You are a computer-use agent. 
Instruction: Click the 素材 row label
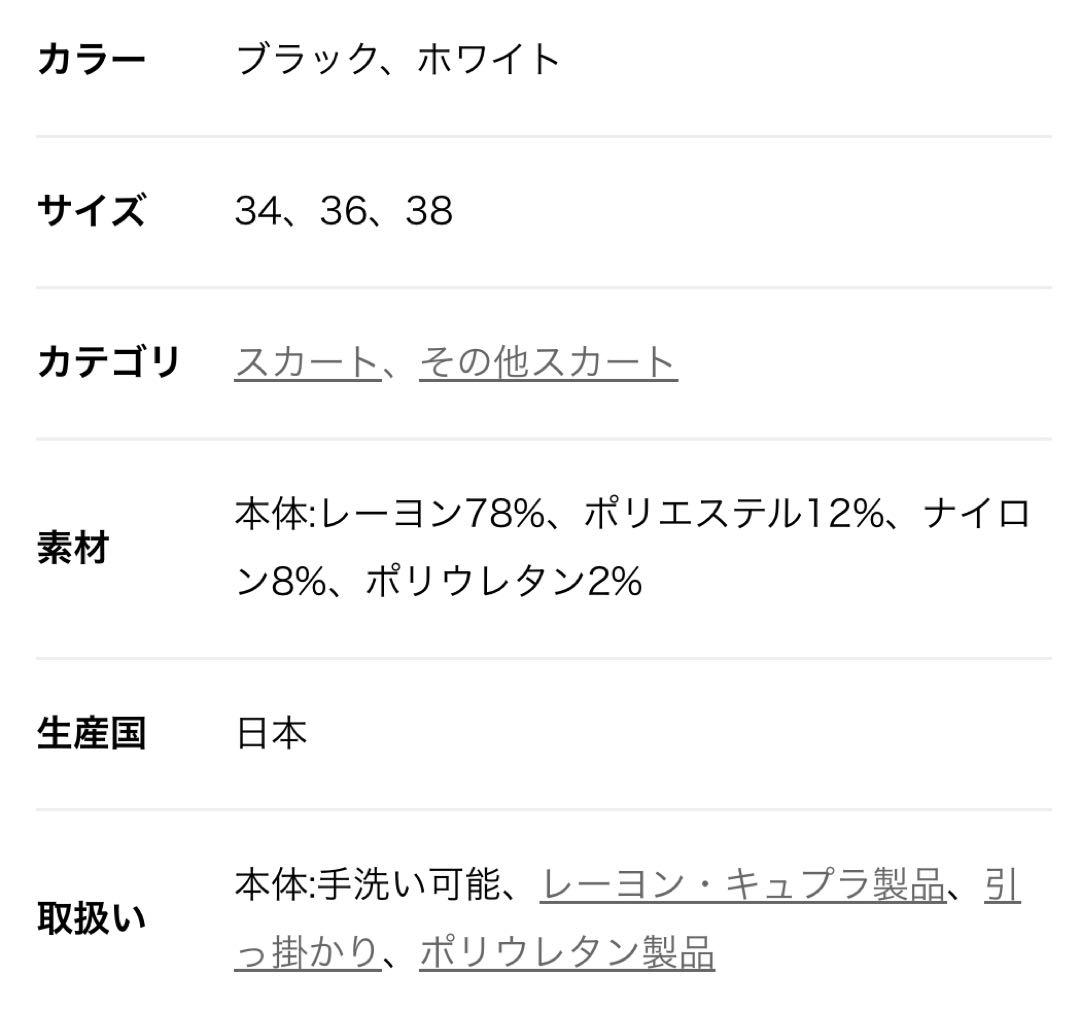(x=72, y=548)
